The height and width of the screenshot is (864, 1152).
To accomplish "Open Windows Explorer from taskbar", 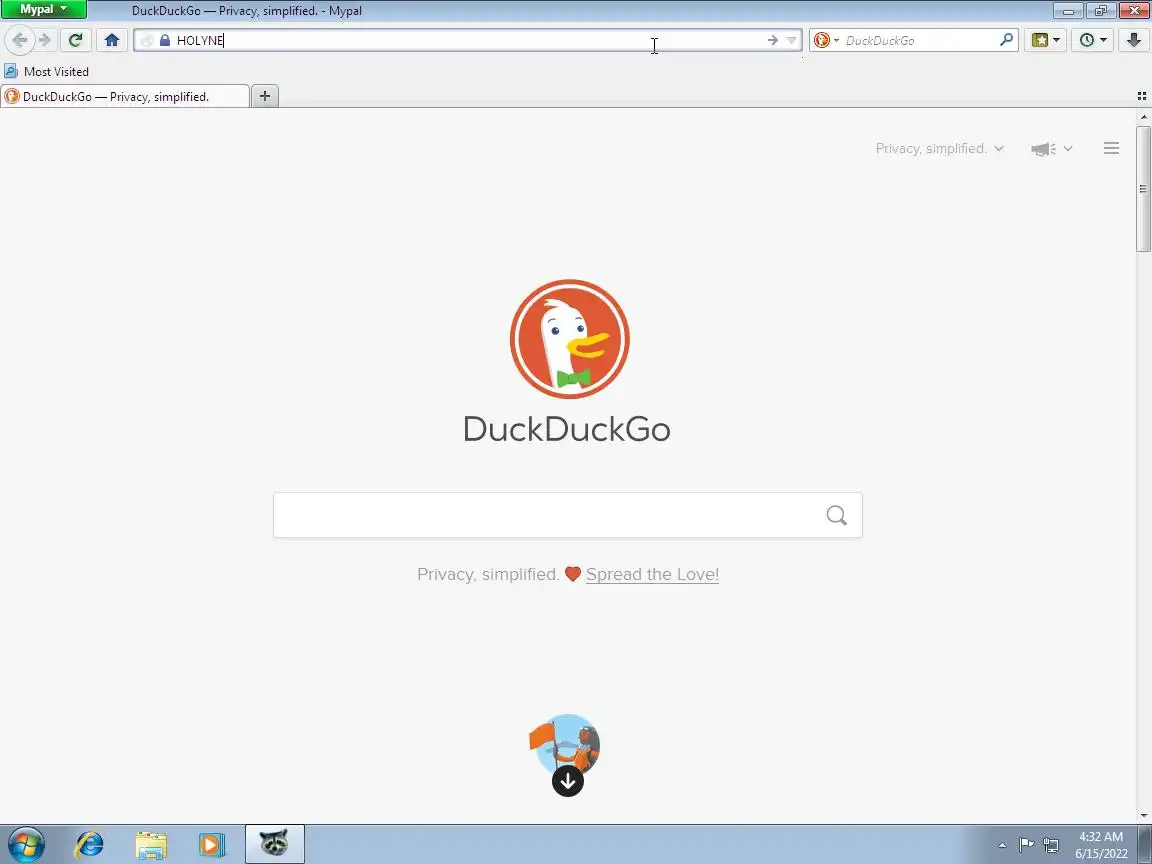I will [151, 845].
